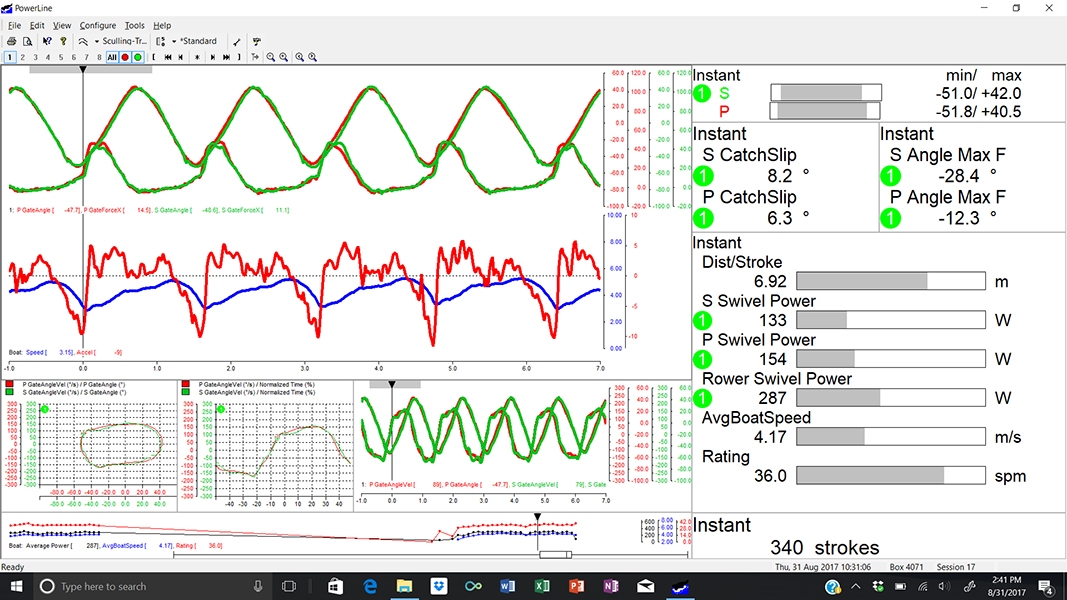Click the Rating spm bar
Image resolution: width=1067 pixels, height=600 pixels.
(891, 475)
